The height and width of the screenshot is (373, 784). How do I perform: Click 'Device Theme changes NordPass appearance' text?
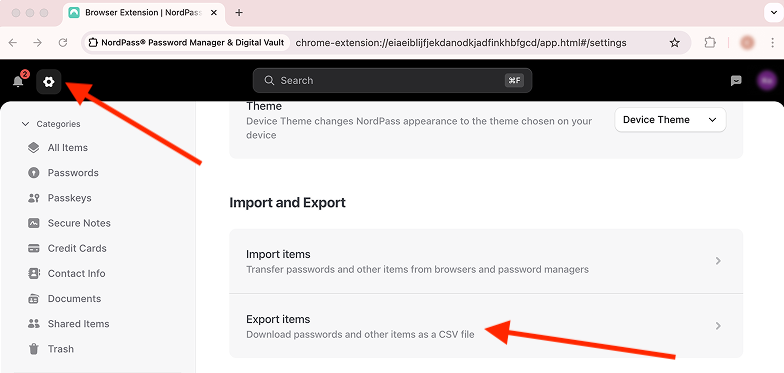click(x=419, y=128)
